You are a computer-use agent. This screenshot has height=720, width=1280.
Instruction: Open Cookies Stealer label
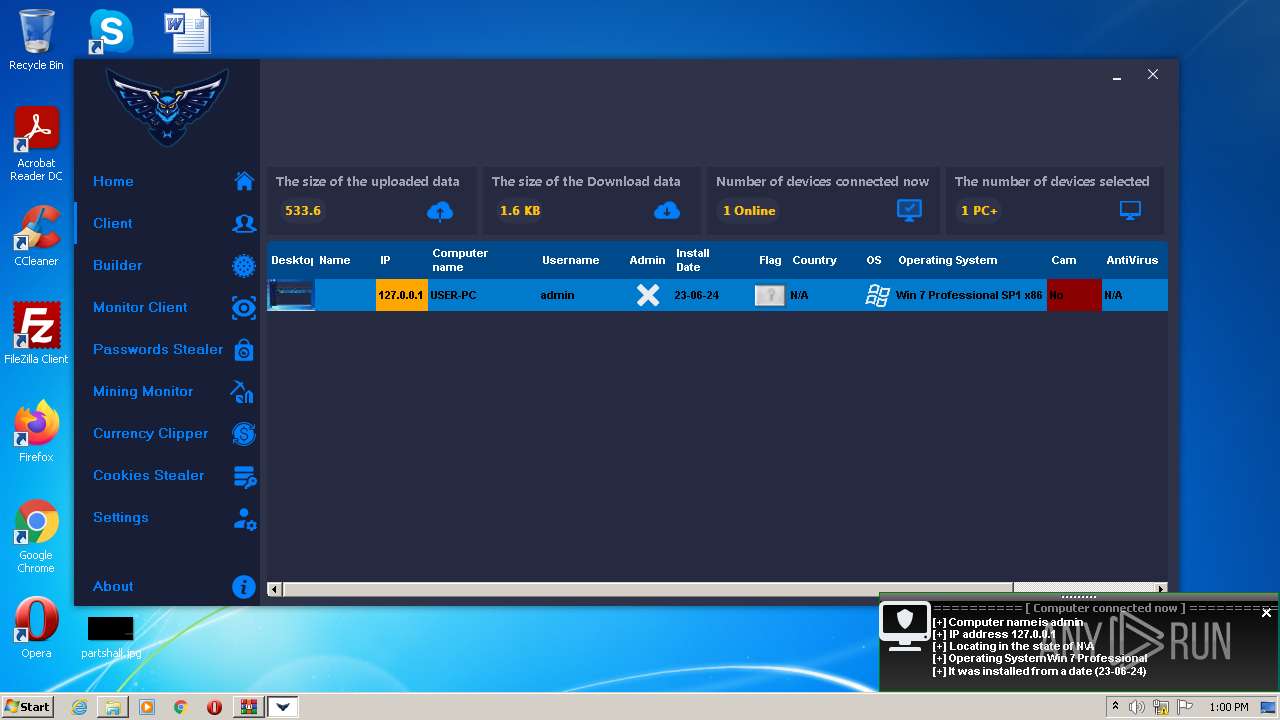tap(149, 475)
